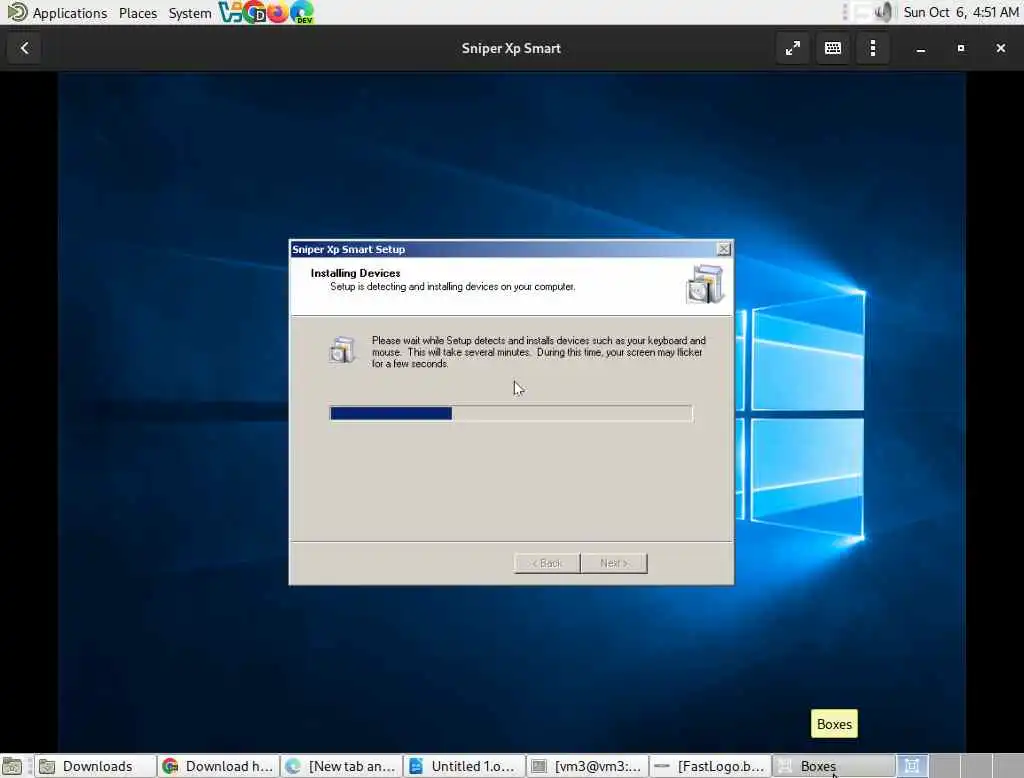Select the active first workspace in the switcher
Screen dimensions: 1024x778
[x=912, y=766]
